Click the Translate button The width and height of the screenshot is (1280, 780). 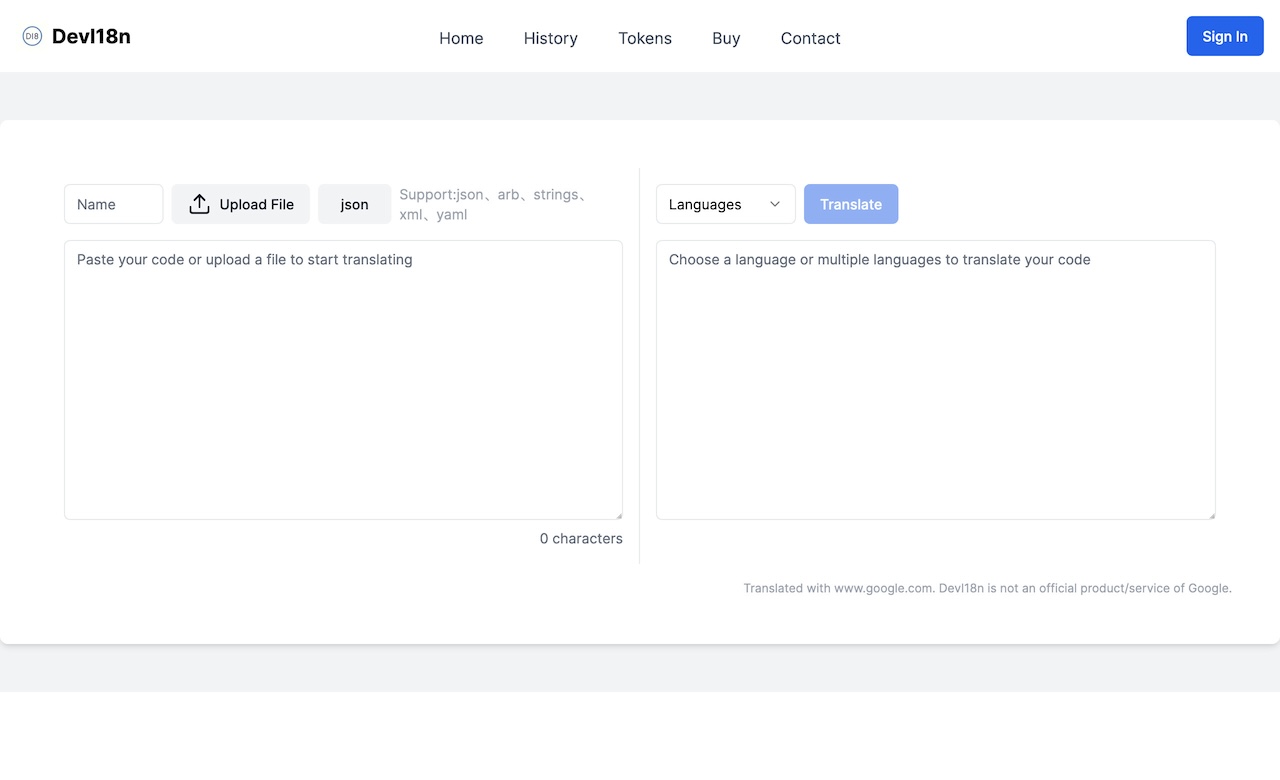(851, 204)
